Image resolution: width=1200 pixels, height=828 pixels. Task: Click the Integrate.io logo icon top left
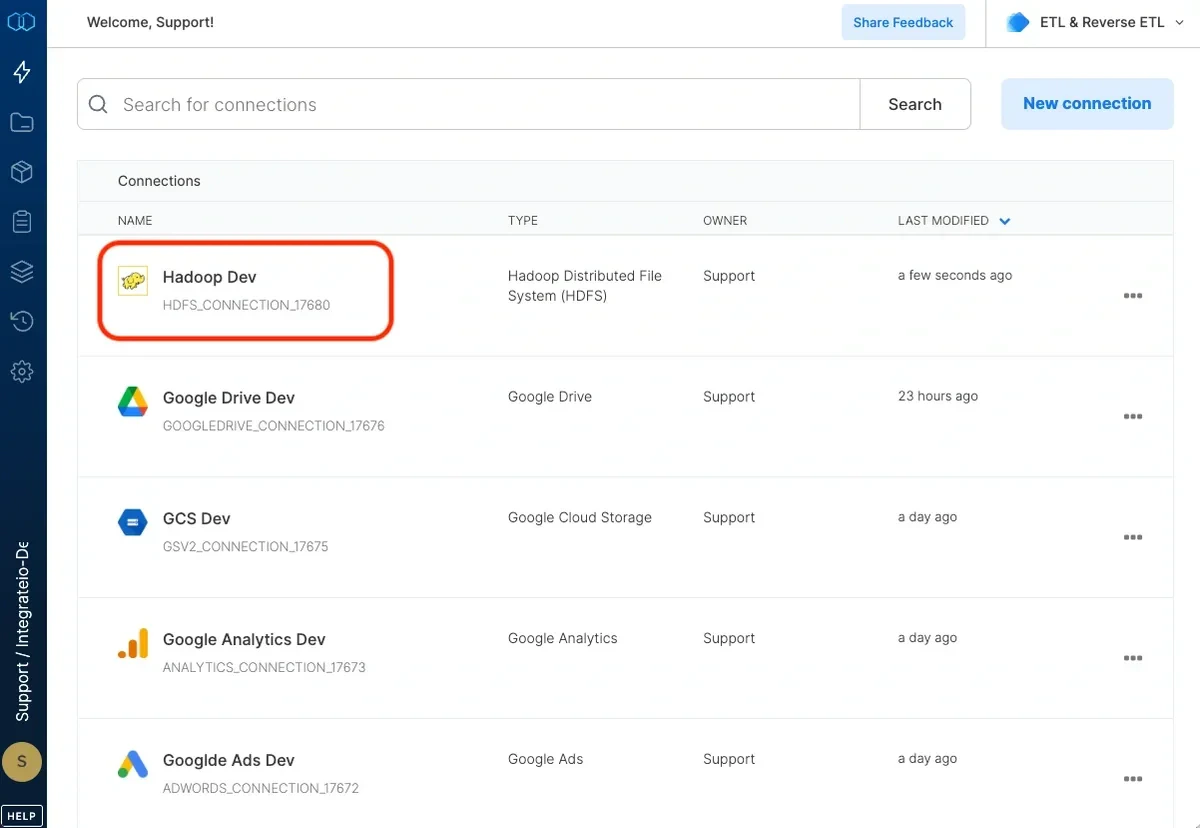point(22,21)
